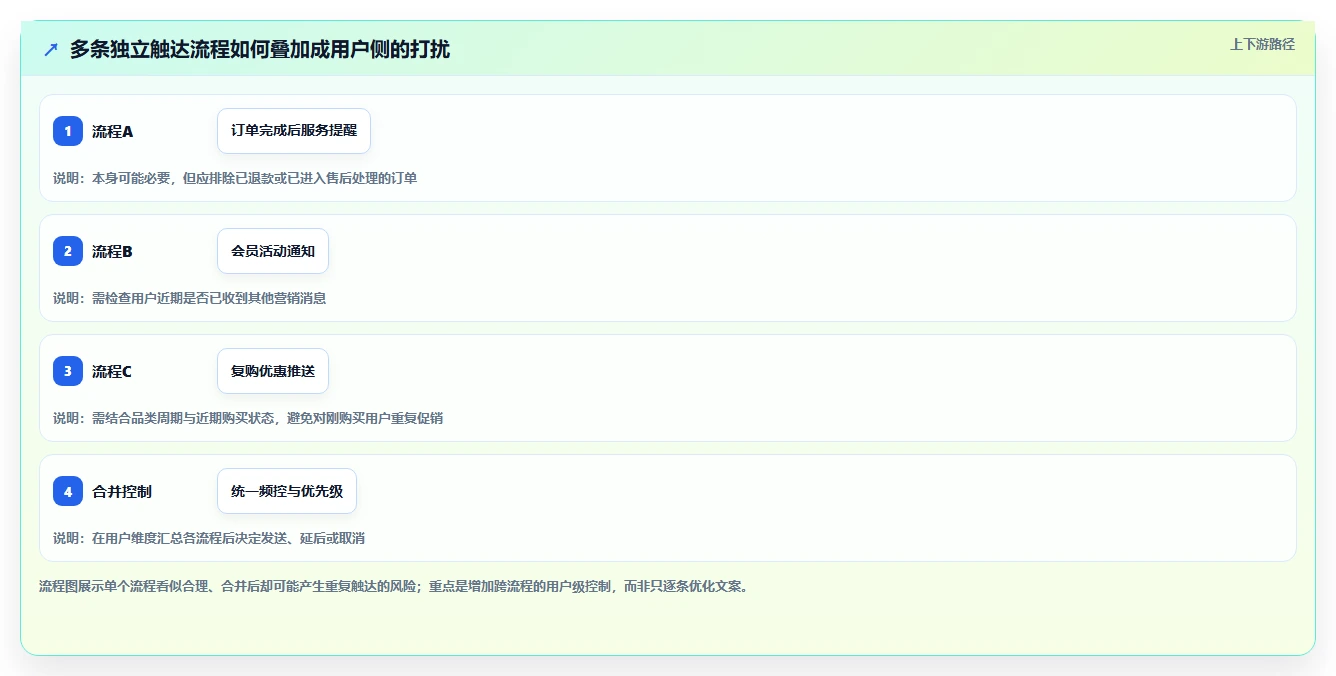Select the 订单完成后服务提醒 chip

[294, 131]
